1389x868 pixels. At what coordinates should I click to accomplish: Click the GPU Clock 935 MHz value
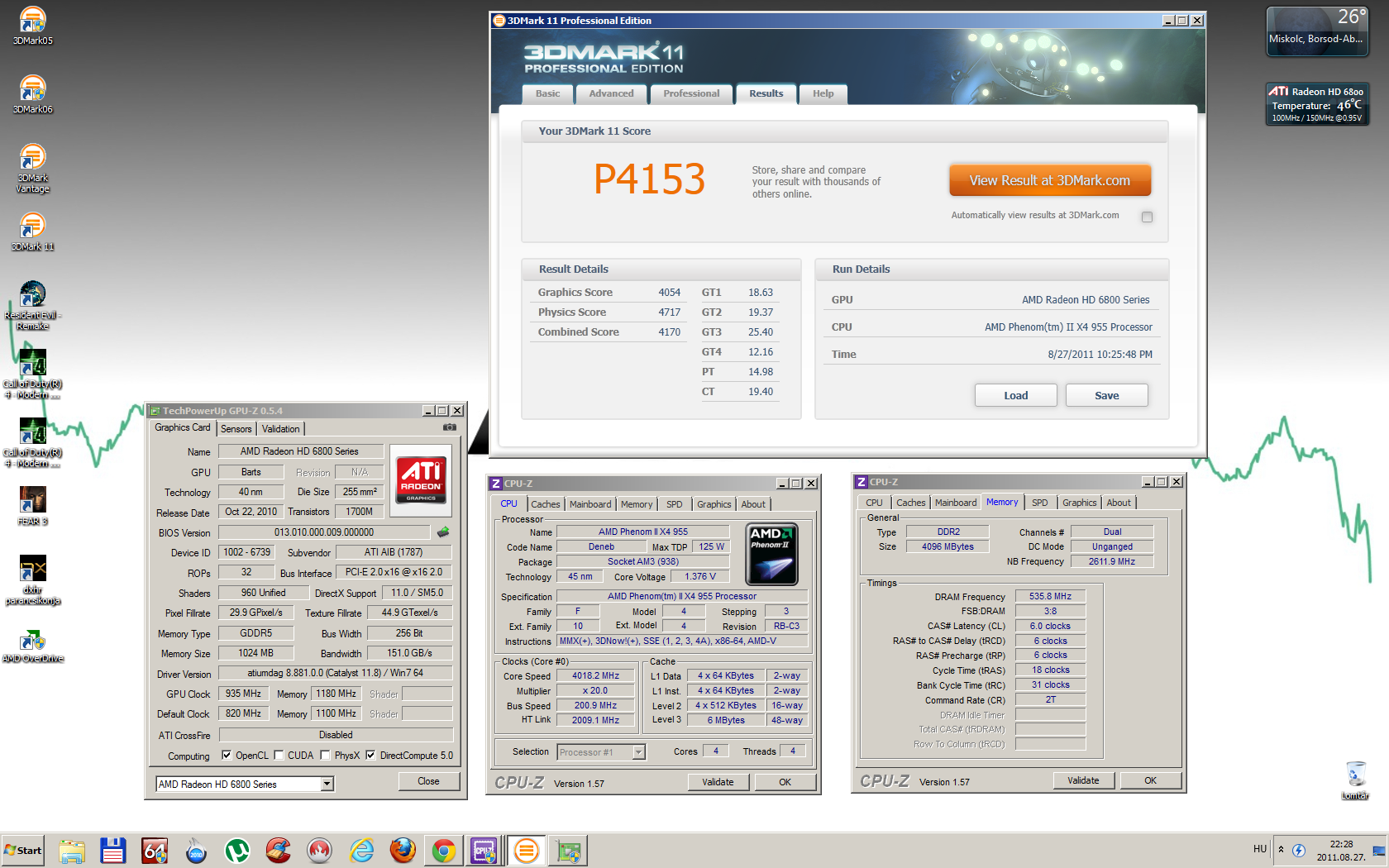tap(243, 694)
